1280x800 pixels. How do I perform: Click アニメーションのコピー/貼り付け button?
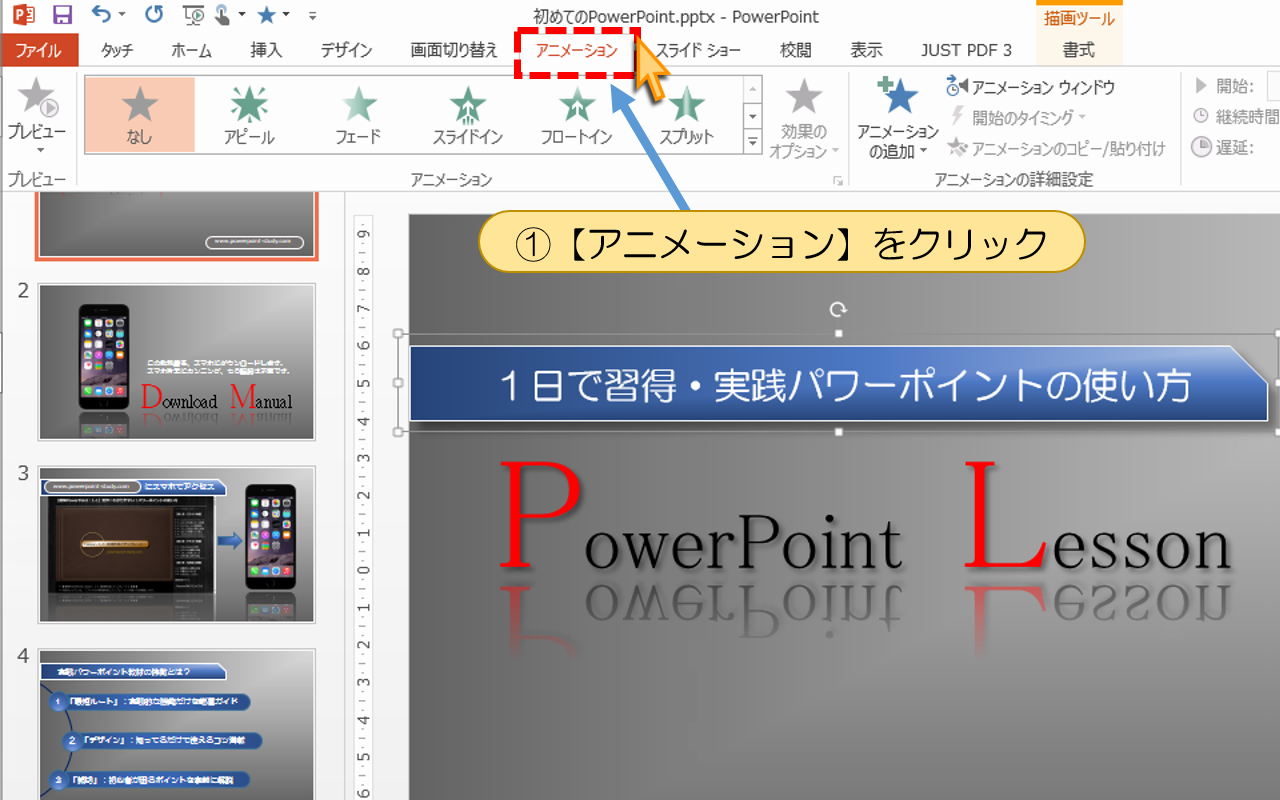click(x=1056, y=149)
